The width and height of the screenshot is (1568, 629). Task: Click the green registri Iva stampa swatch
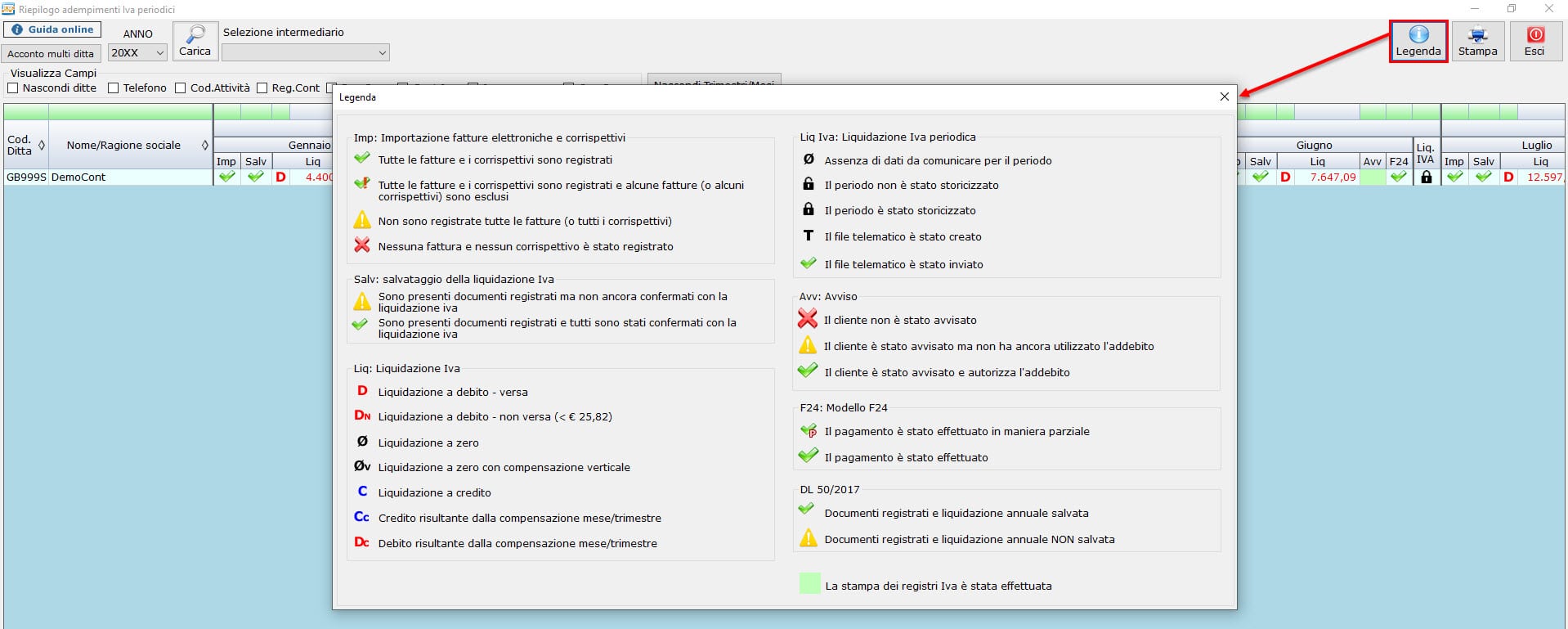coord(809,584)
